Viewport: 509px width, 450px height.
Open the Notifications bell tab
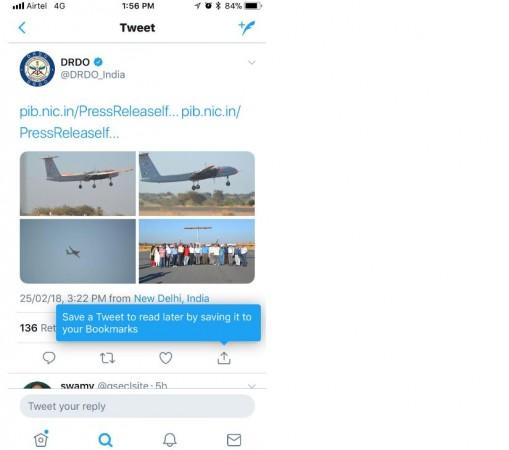click(170, 440)
